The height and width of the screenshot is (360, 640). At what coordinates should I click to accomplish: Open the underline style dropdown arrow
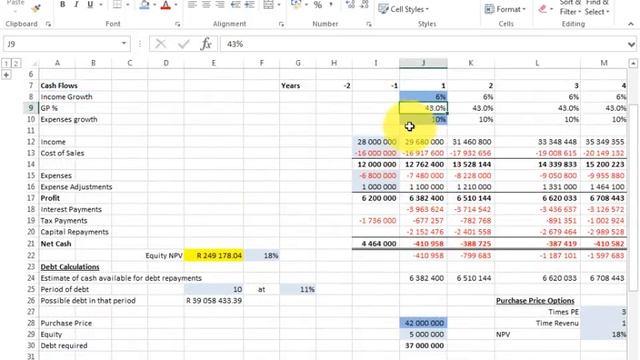tap(100, 5)
